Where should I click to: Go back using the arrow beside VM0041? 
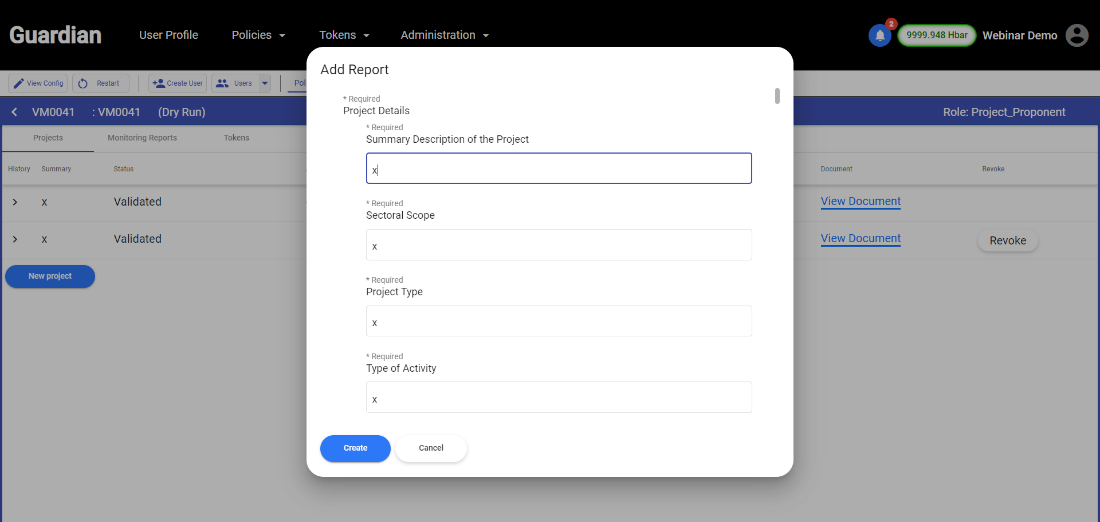[15, 112]
